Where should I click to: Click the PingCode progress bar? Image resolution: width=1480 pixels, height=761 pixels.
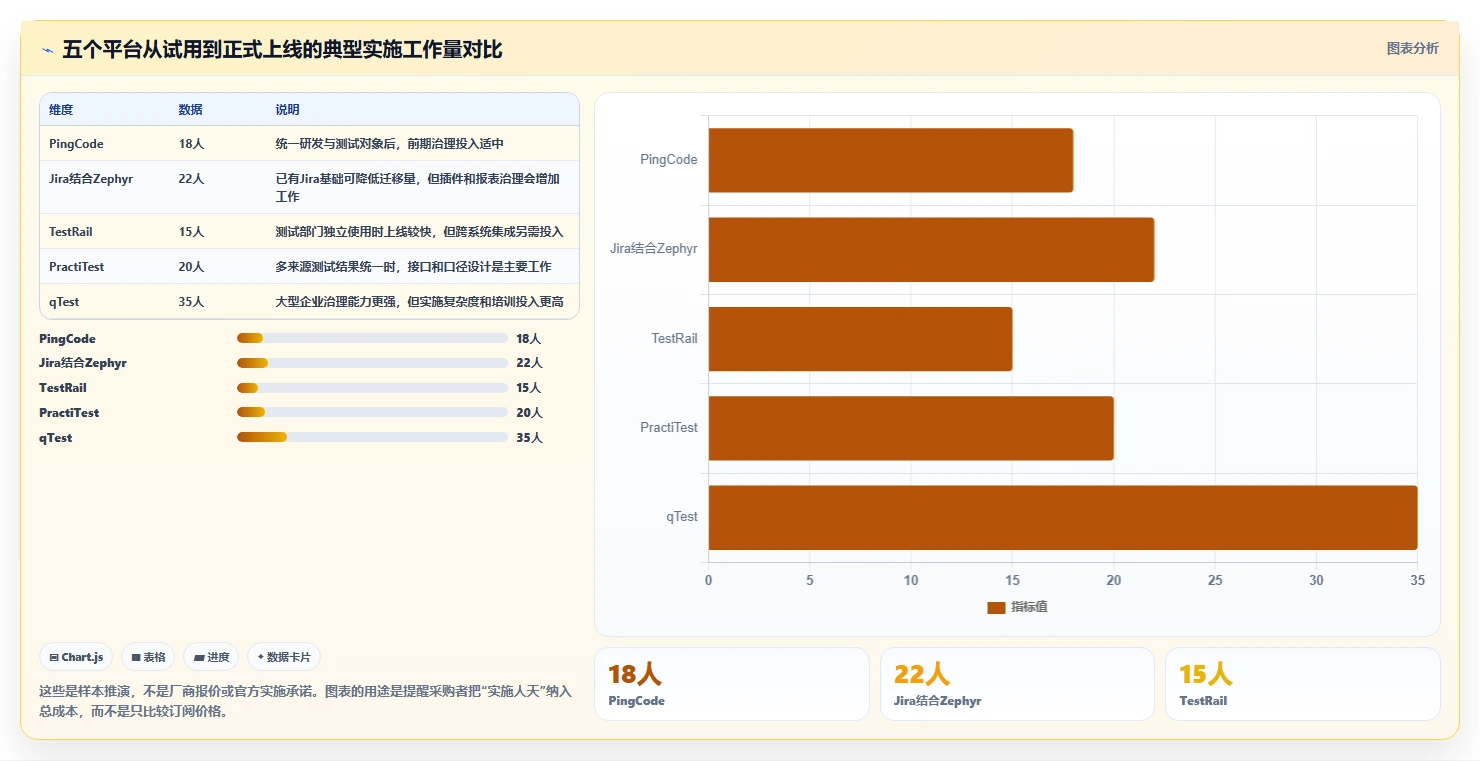click(x=372, y=338)
